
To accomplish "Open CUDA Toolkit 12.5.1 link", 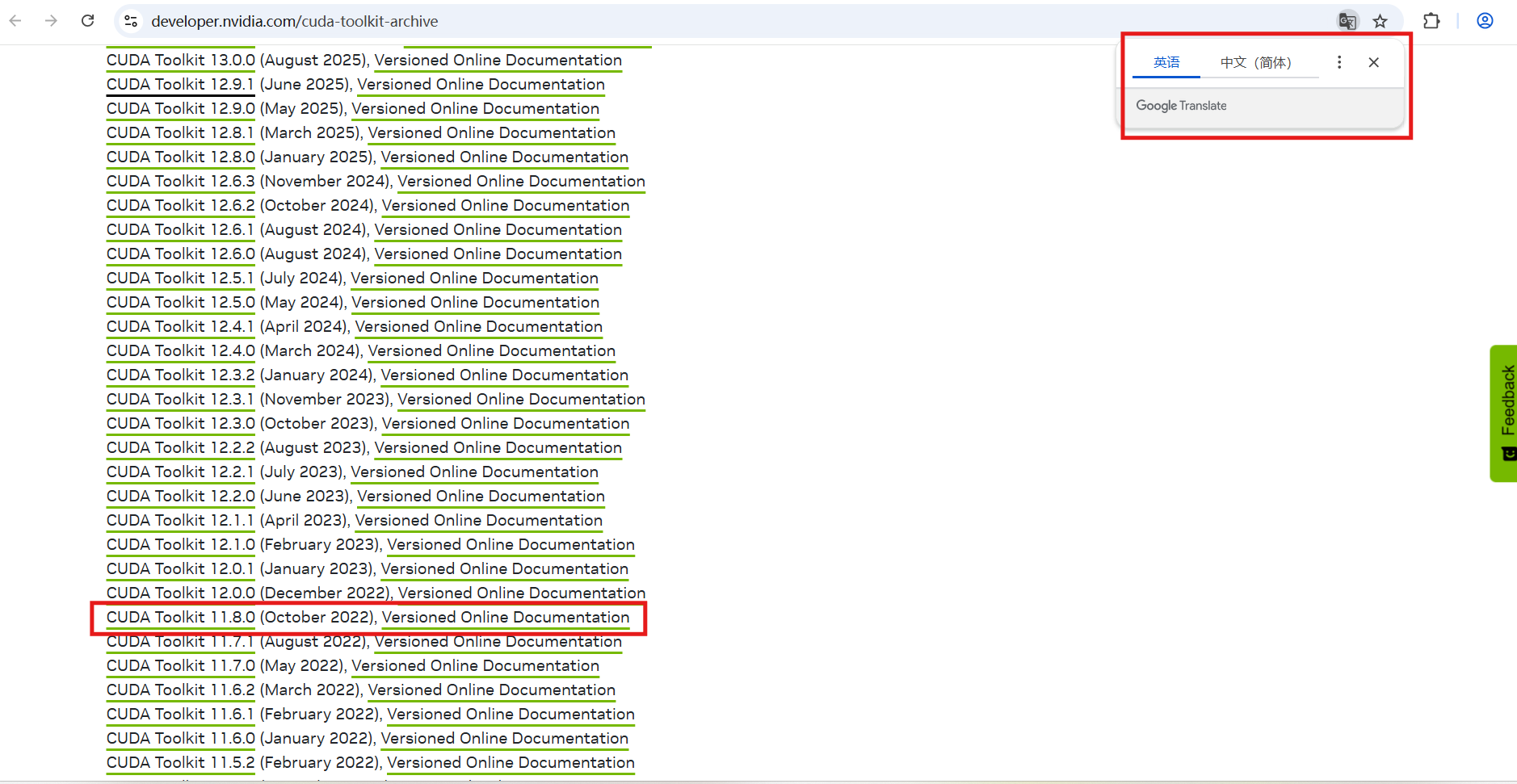I will coord(181,278).
